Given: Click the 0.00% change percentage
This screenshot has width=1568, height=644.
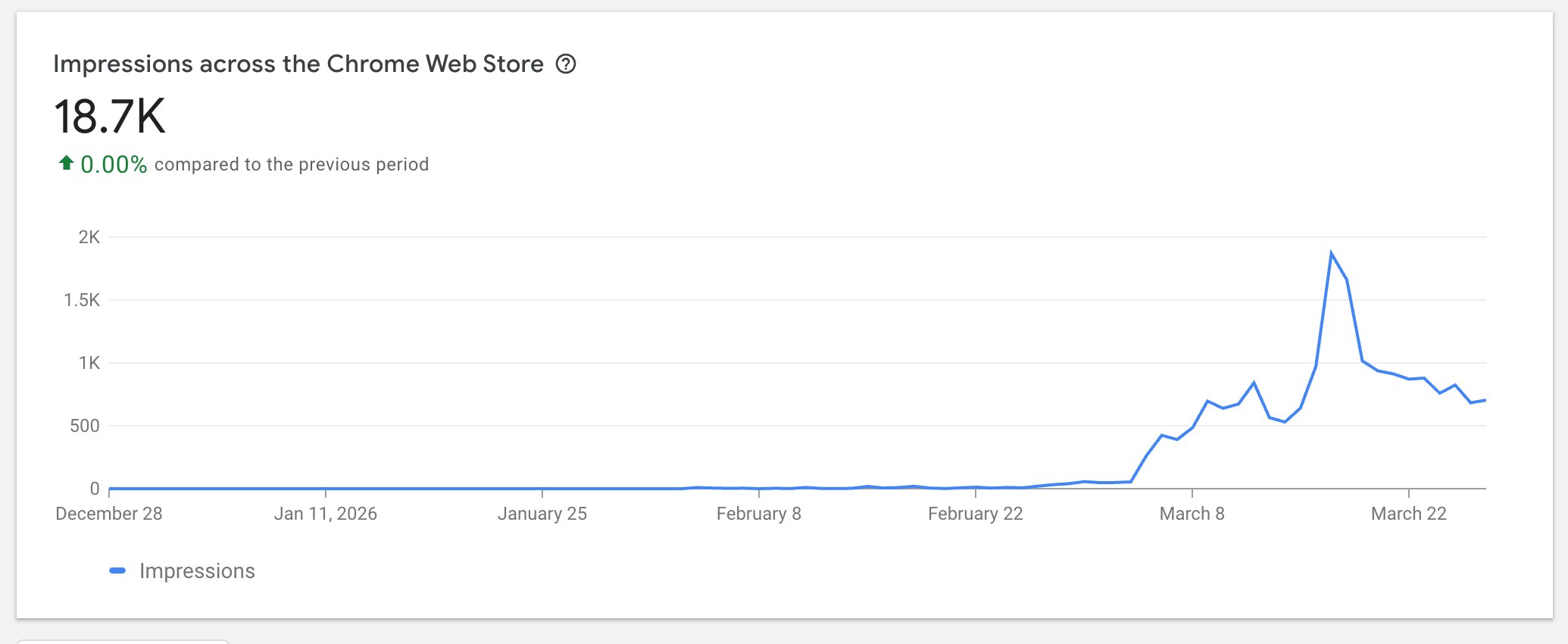Looking at the screenshot, I should [x=114, y=164].
